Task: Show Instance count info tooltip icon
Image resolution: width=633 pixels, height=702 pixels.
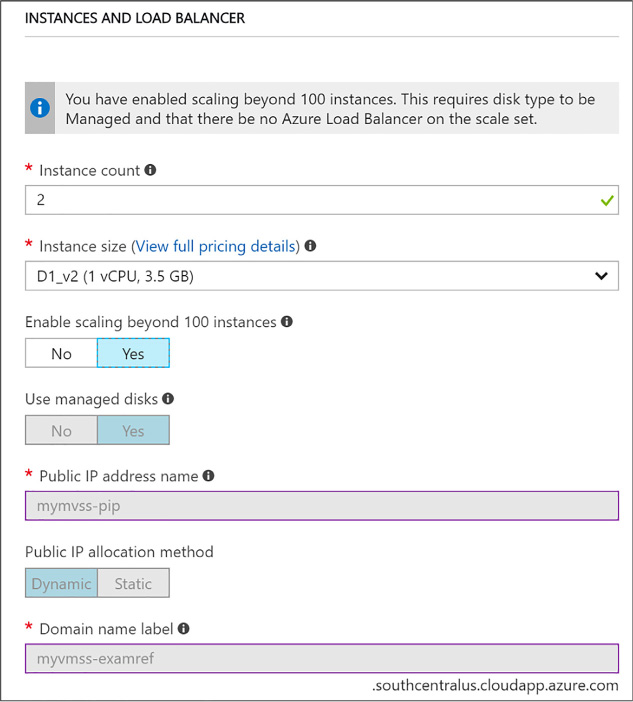Action: [150, 170]
